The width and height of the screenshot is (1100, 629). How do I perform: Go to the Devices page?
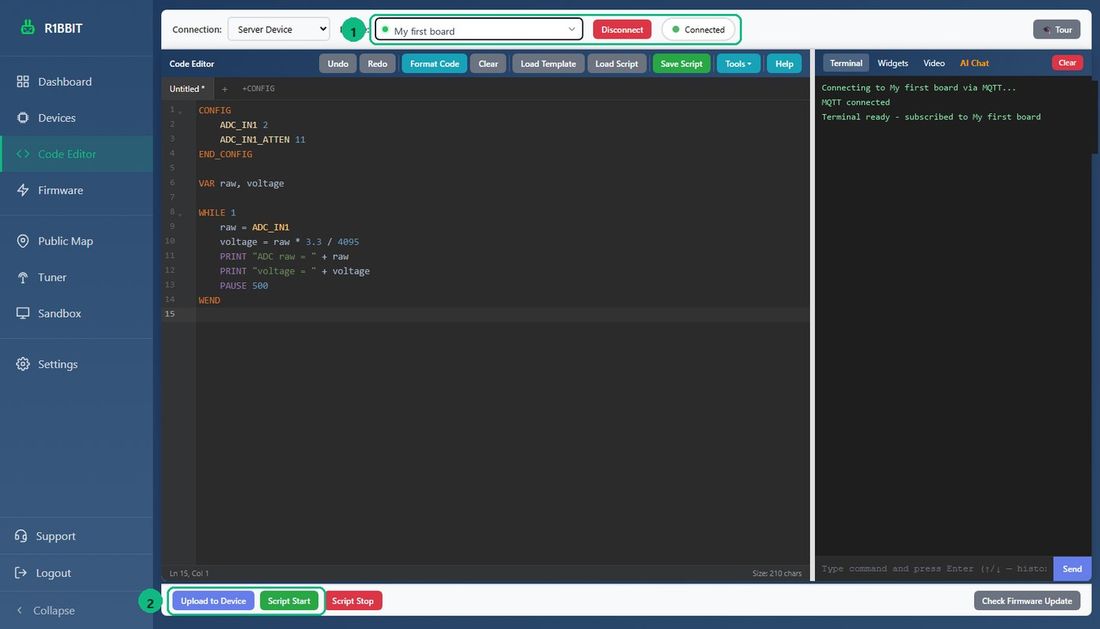[x=76, y=118]
